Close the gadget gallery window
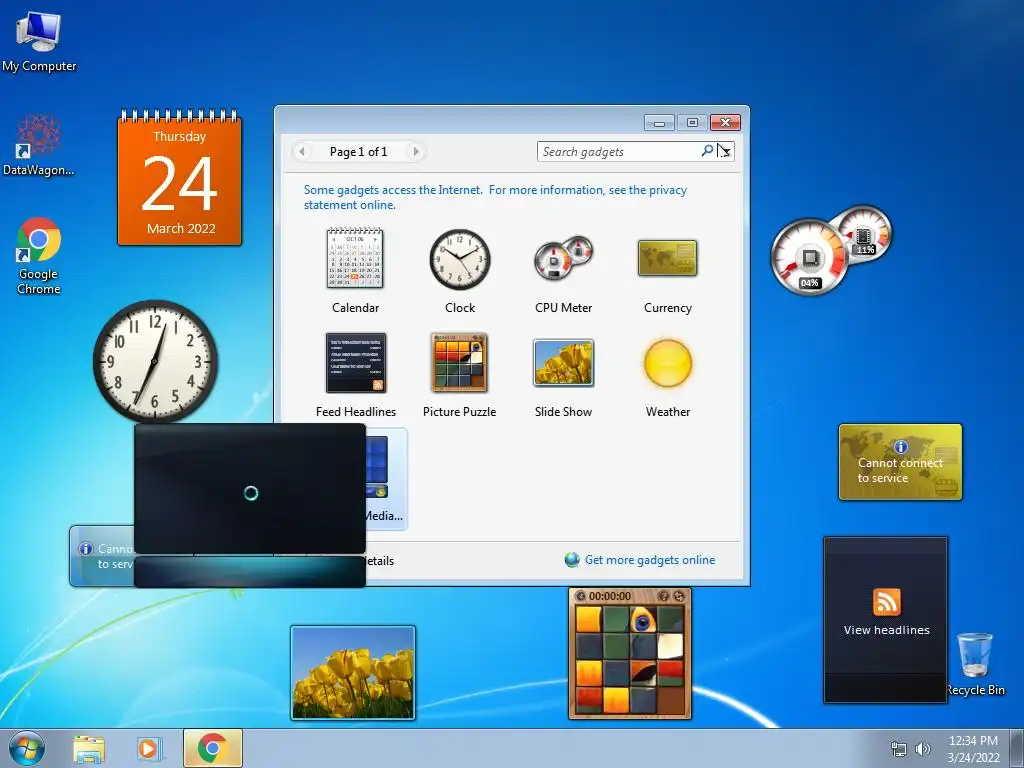 [726, 123]
